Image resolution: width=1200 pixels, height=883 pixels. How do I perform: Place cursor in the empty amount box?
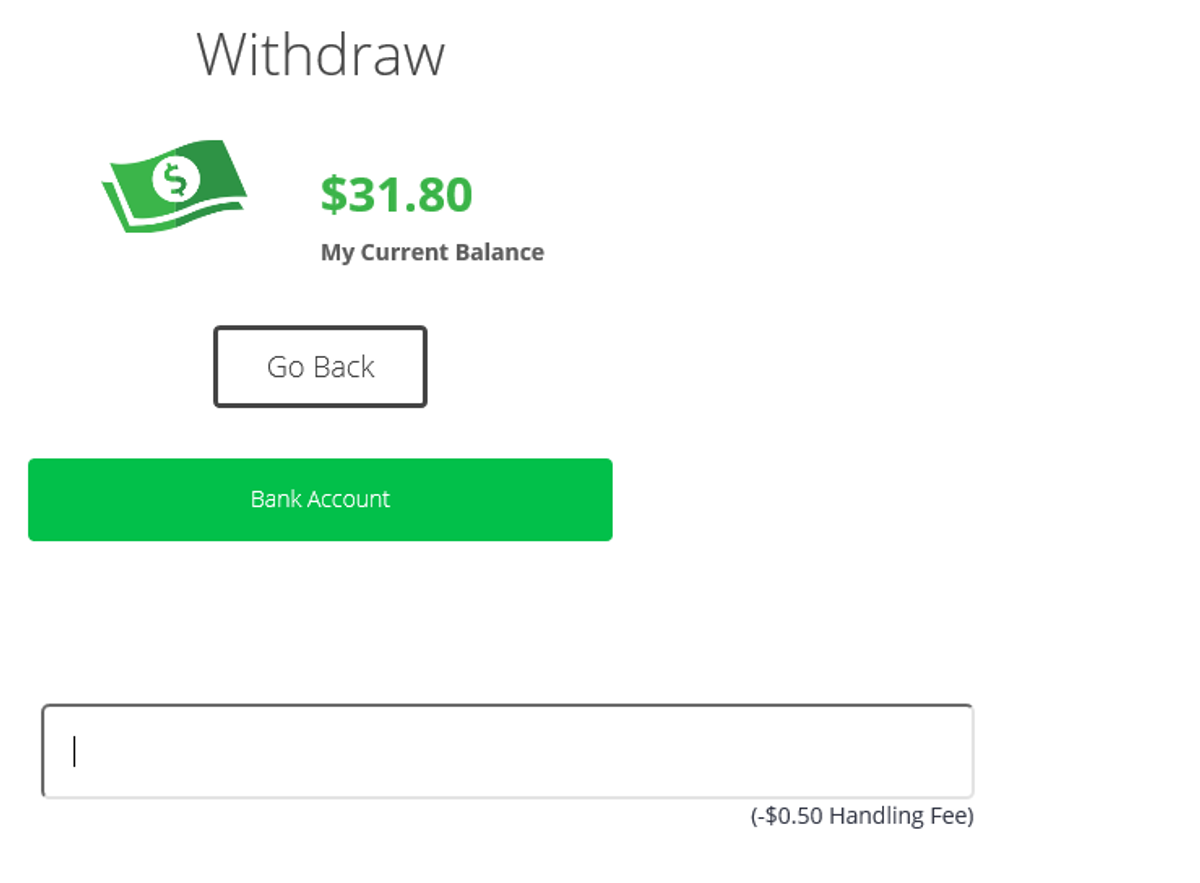[x=507, y=751]
